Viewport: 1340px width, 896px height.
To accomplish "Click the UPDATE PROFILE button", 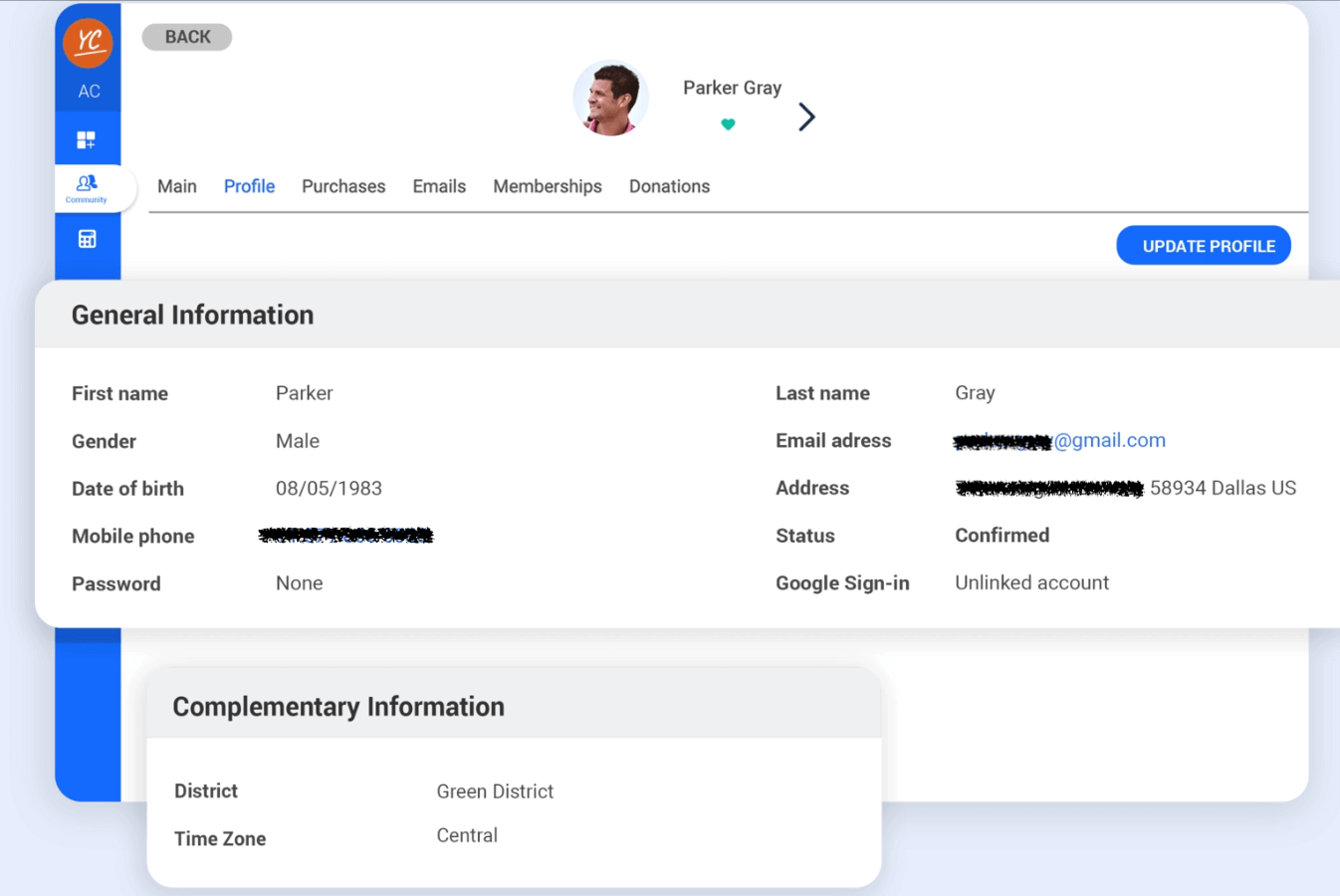I will pos(1204,245).
